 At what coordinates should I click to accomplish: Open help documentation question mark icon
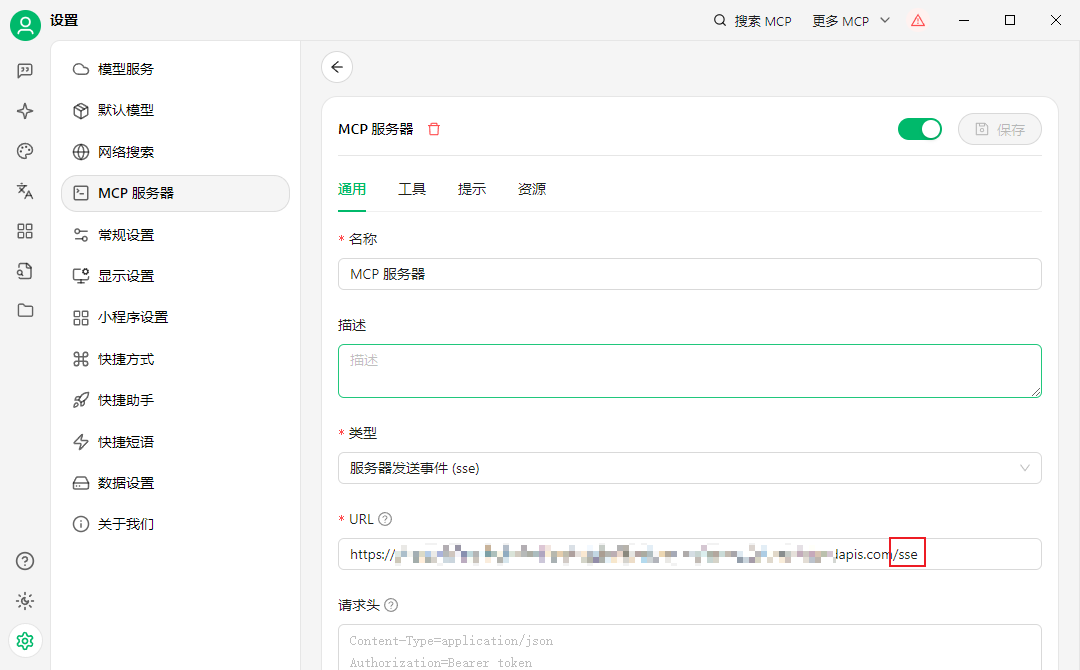click(25, 561)
